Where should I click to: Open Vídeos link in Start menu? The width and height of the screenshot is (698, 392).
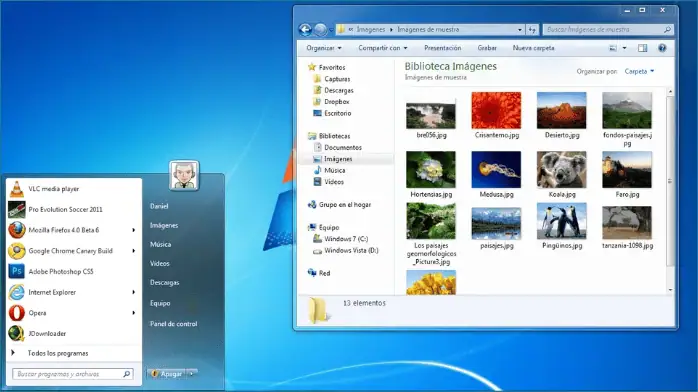[159, 263]
